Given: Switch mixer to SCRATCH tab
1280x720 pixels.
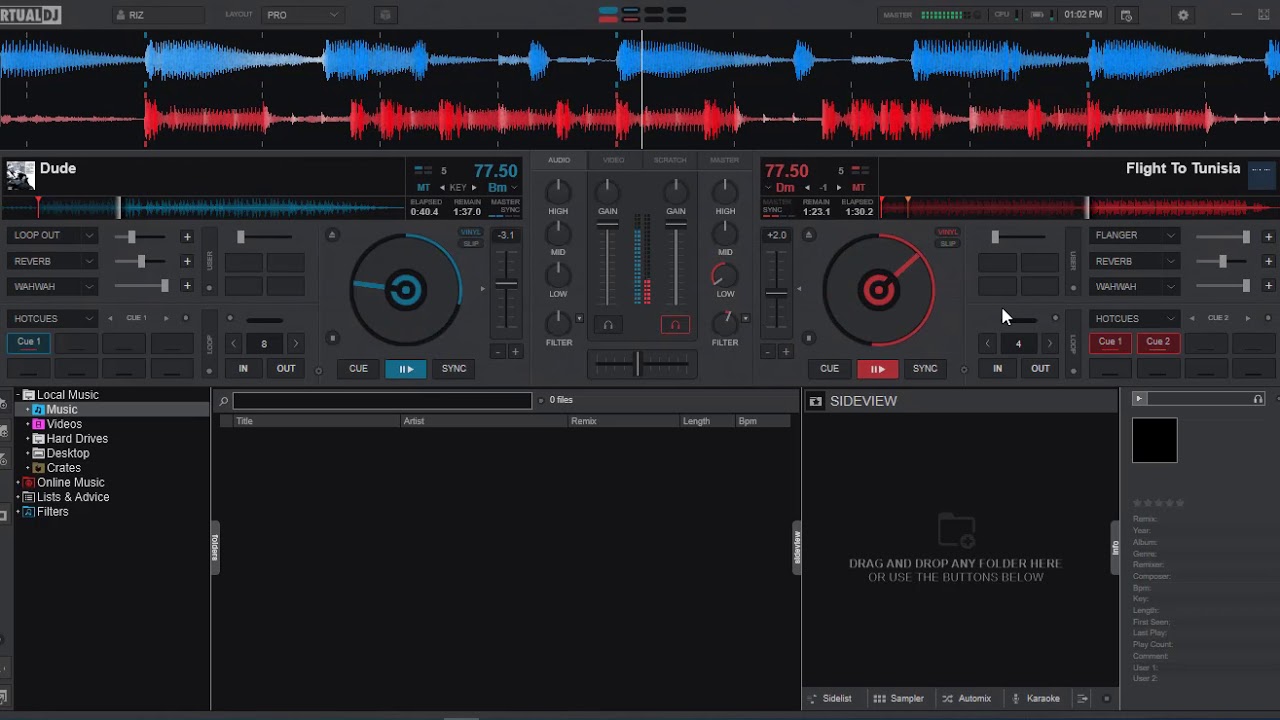Looking at the screenshot, I should tap(670, 160).
